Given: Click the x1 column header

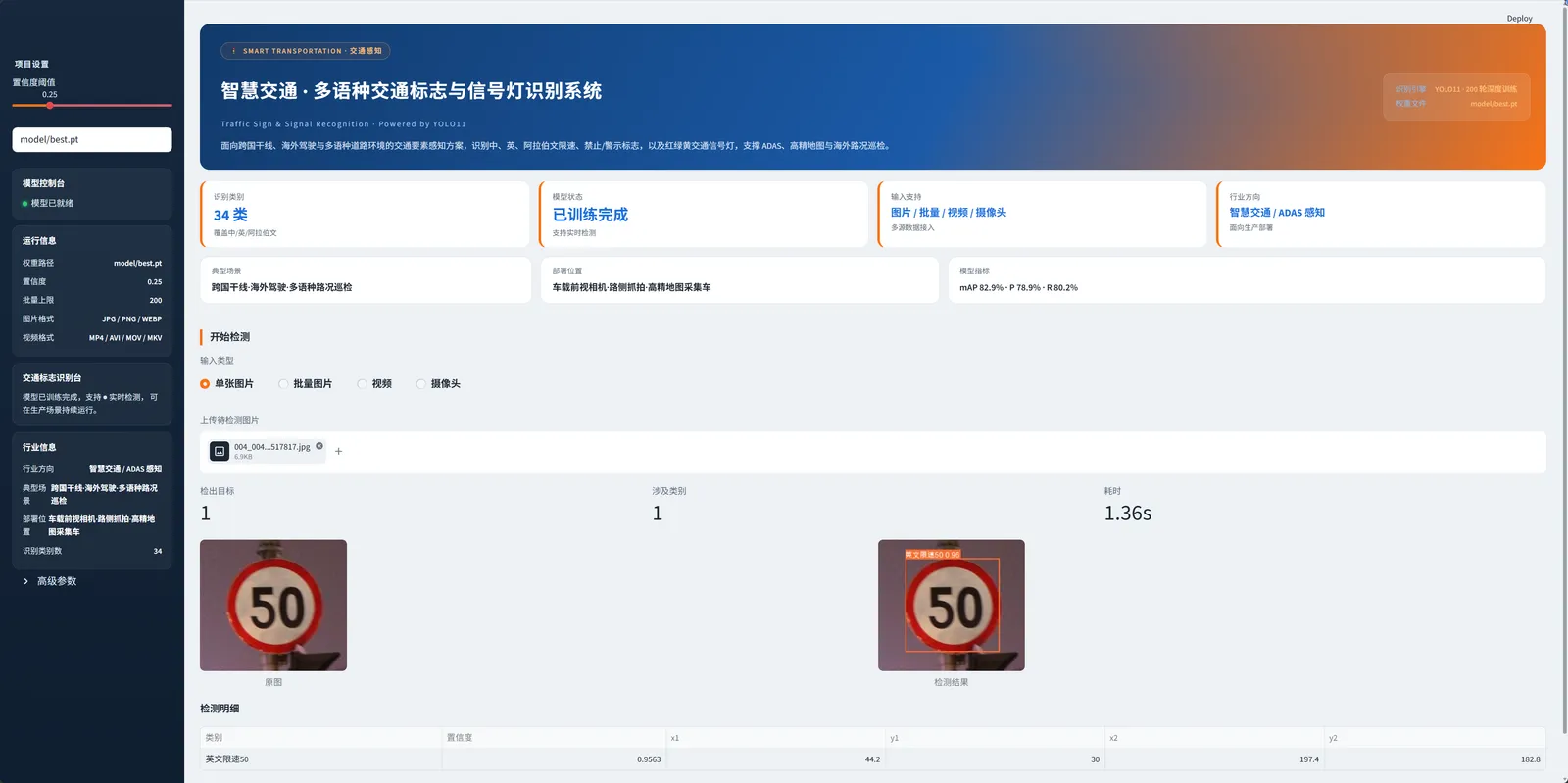Looking at the screenshot, I should pos(776,738).
